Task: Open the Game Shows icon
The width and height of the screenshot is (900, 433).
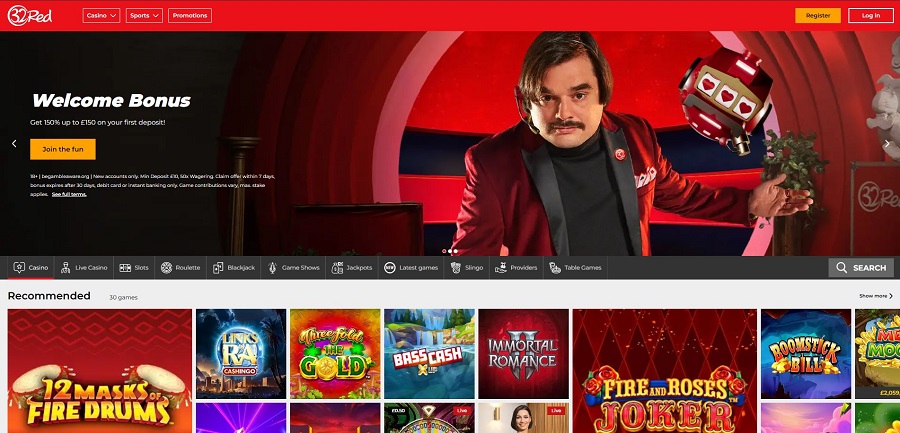Action: (272, 268)
